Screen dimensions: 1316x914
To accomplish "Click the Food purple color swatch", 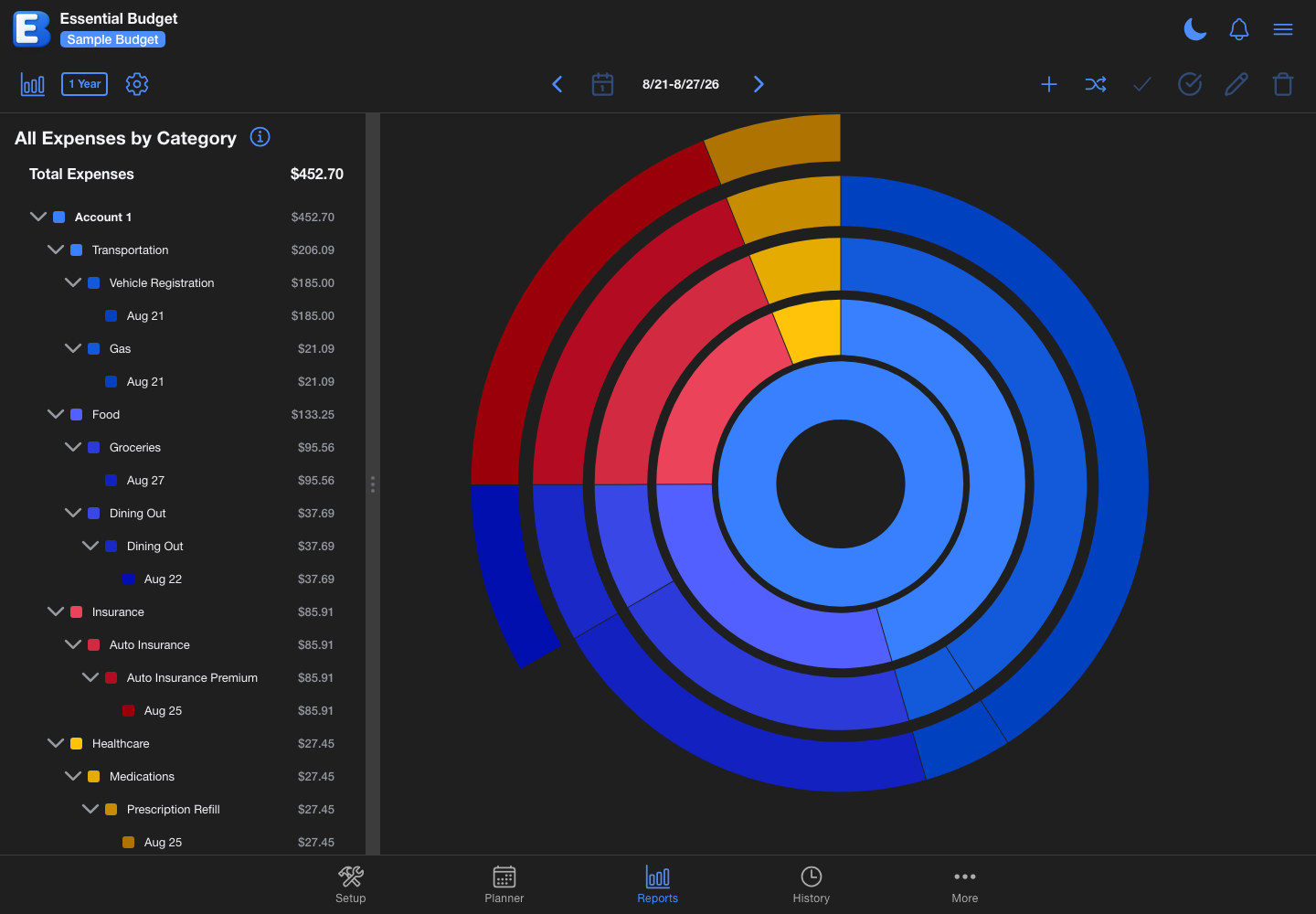I will point(77,414).
